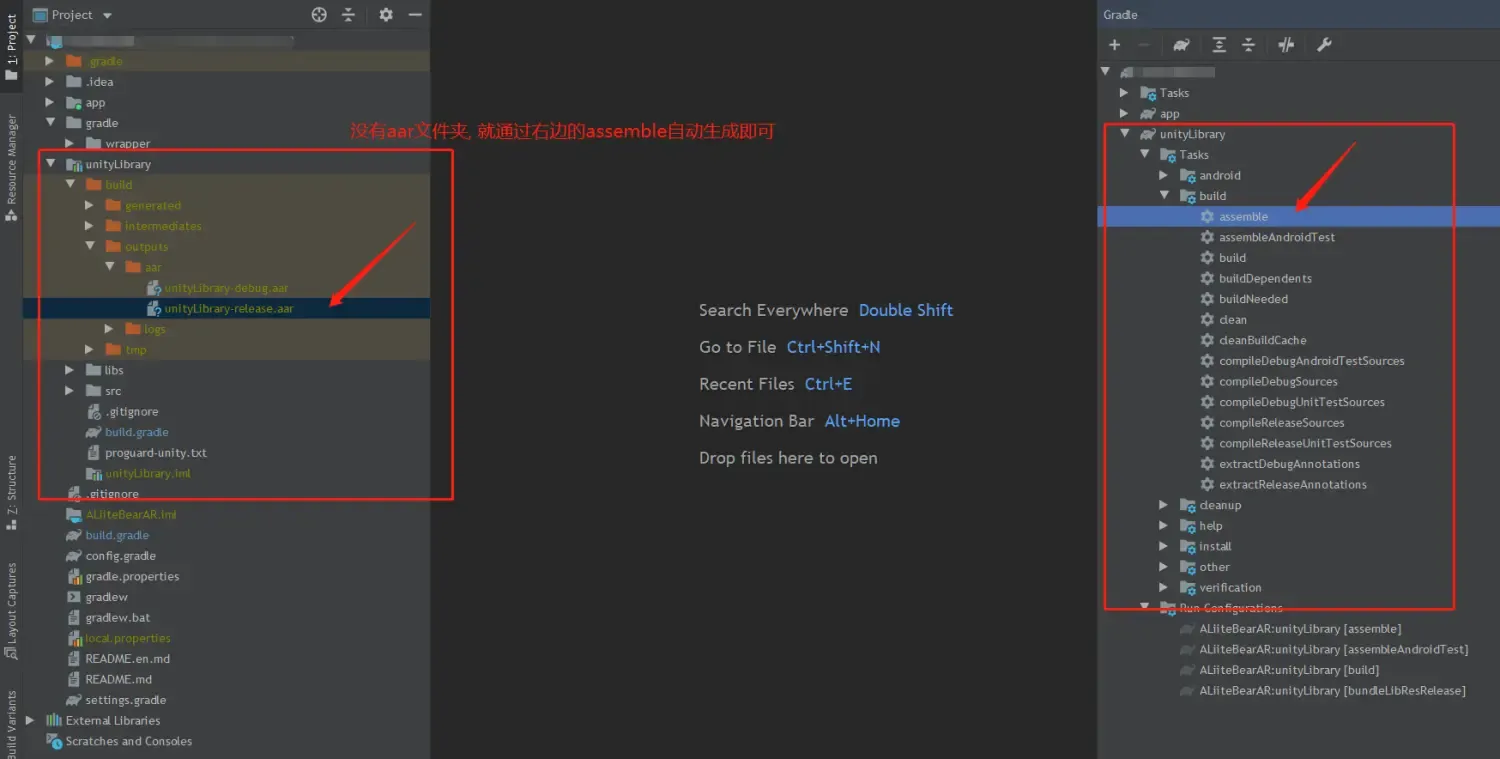Expand all in Gradle panel toolbar
This screenshot has height=759, width=1500.
coord(1219,45)
